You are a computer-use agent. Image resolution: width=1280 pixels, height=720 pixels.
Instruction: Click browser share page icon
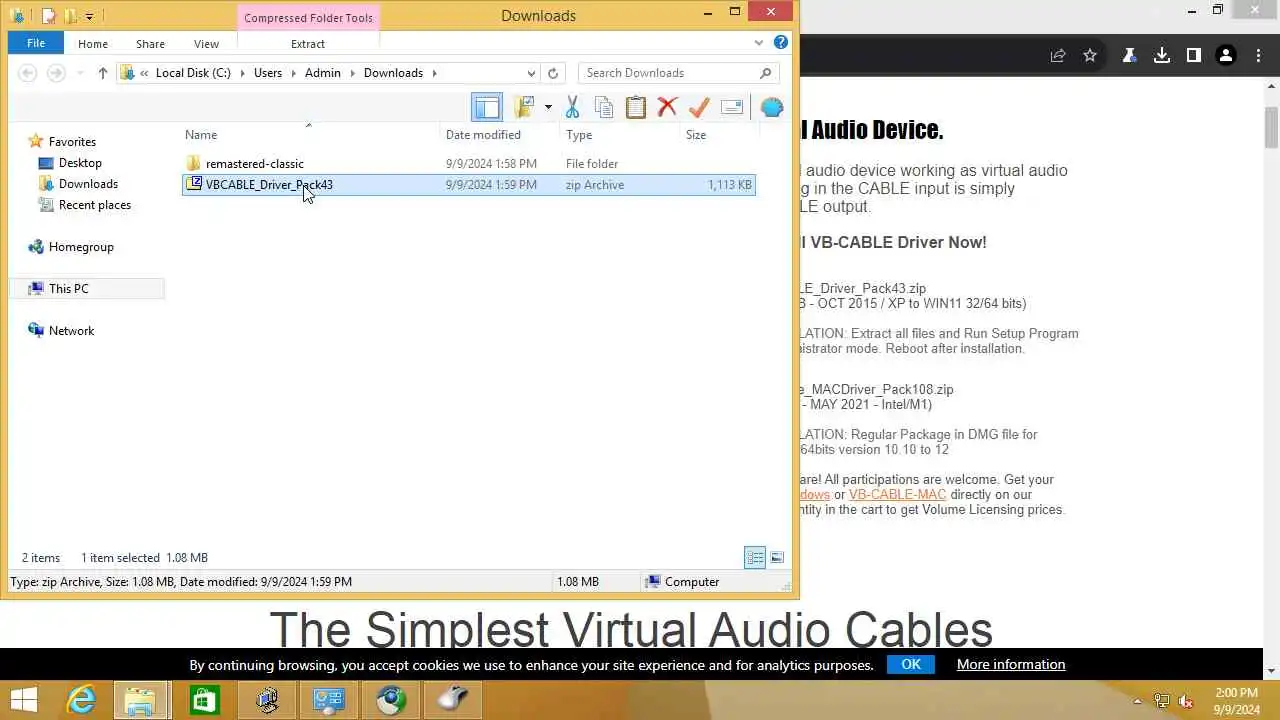(x=1058, y=56)
